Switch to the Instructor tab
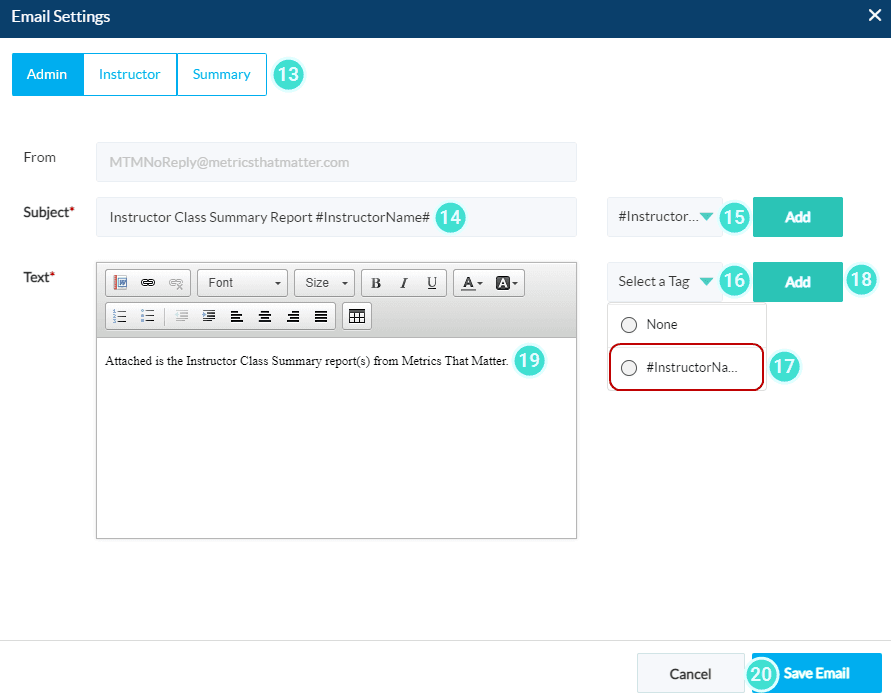Image resolution: width=891 pixels, height=697 pixels. coord(129,74)
